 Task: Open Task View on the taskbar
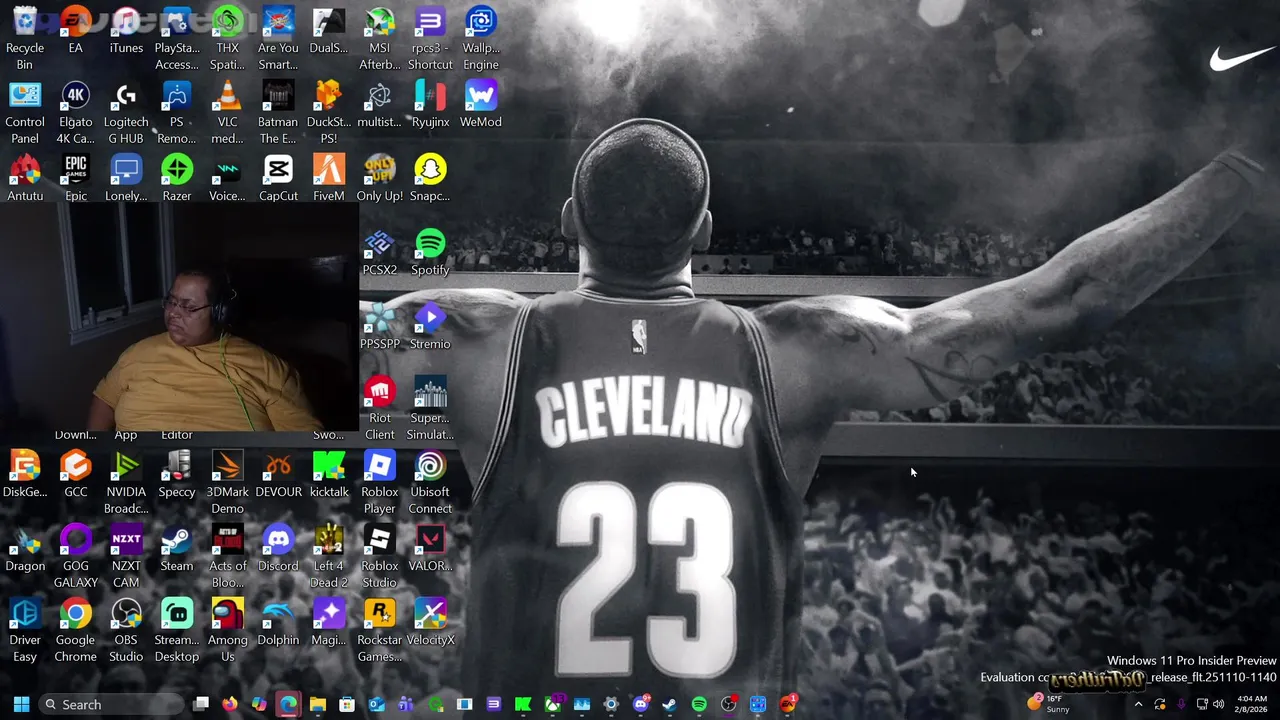click(201, 704)
